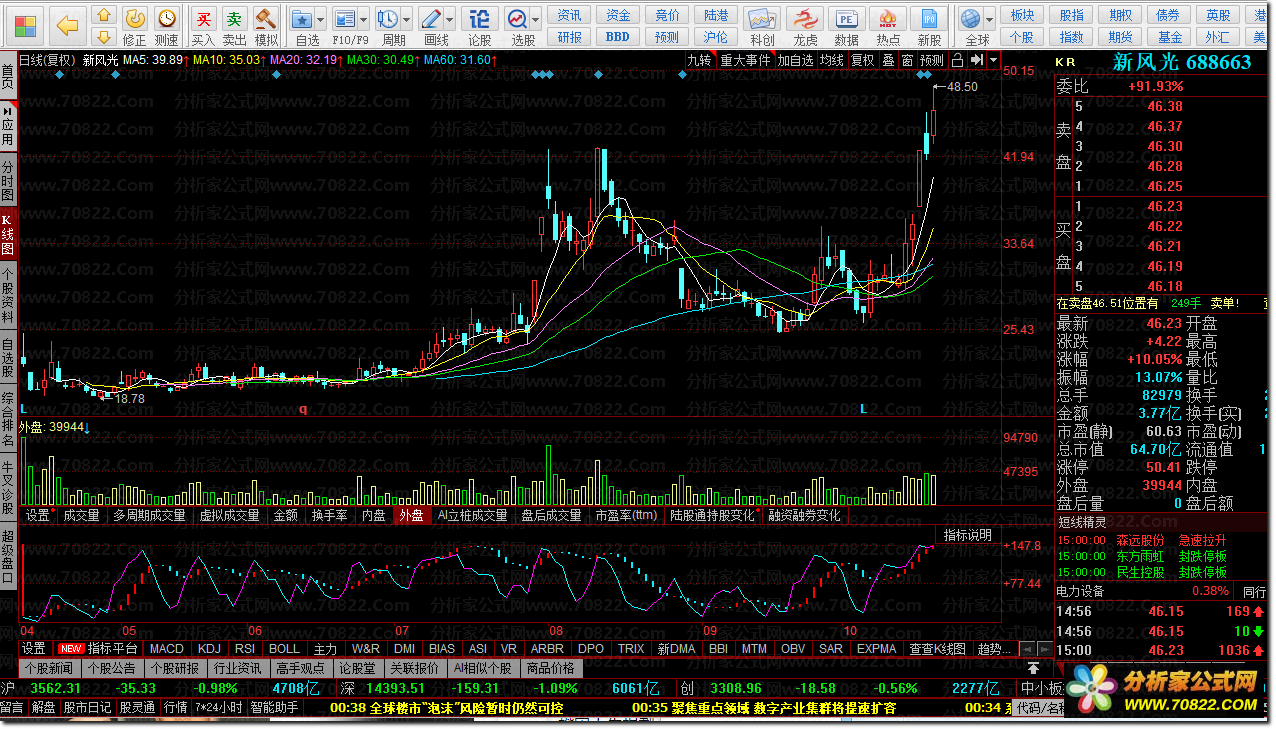This screenshot has height=729, width=1276.
Task: Open the 分时图 sidebar tab
Action: [x=8, y=183]
